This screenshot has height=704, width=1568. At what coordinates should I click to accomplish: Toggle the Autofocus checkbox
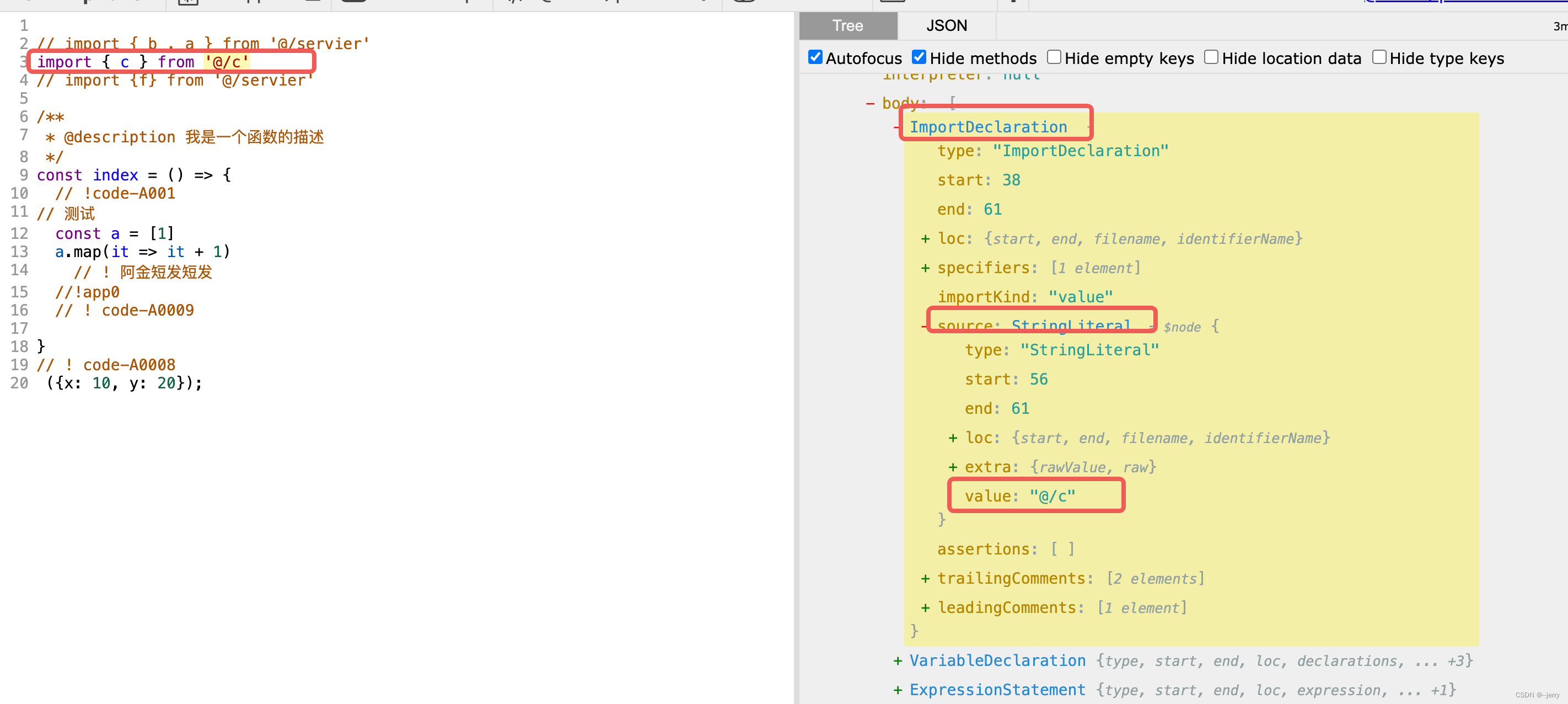click(x=814, y=57)
